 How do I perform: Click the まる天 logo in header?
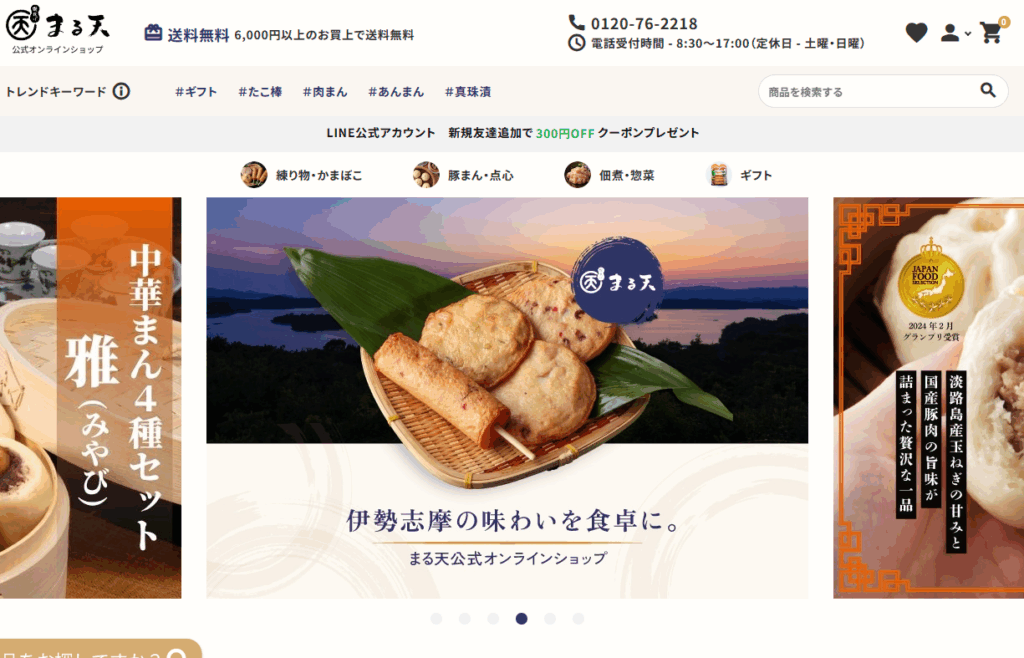tap(57, 30)
